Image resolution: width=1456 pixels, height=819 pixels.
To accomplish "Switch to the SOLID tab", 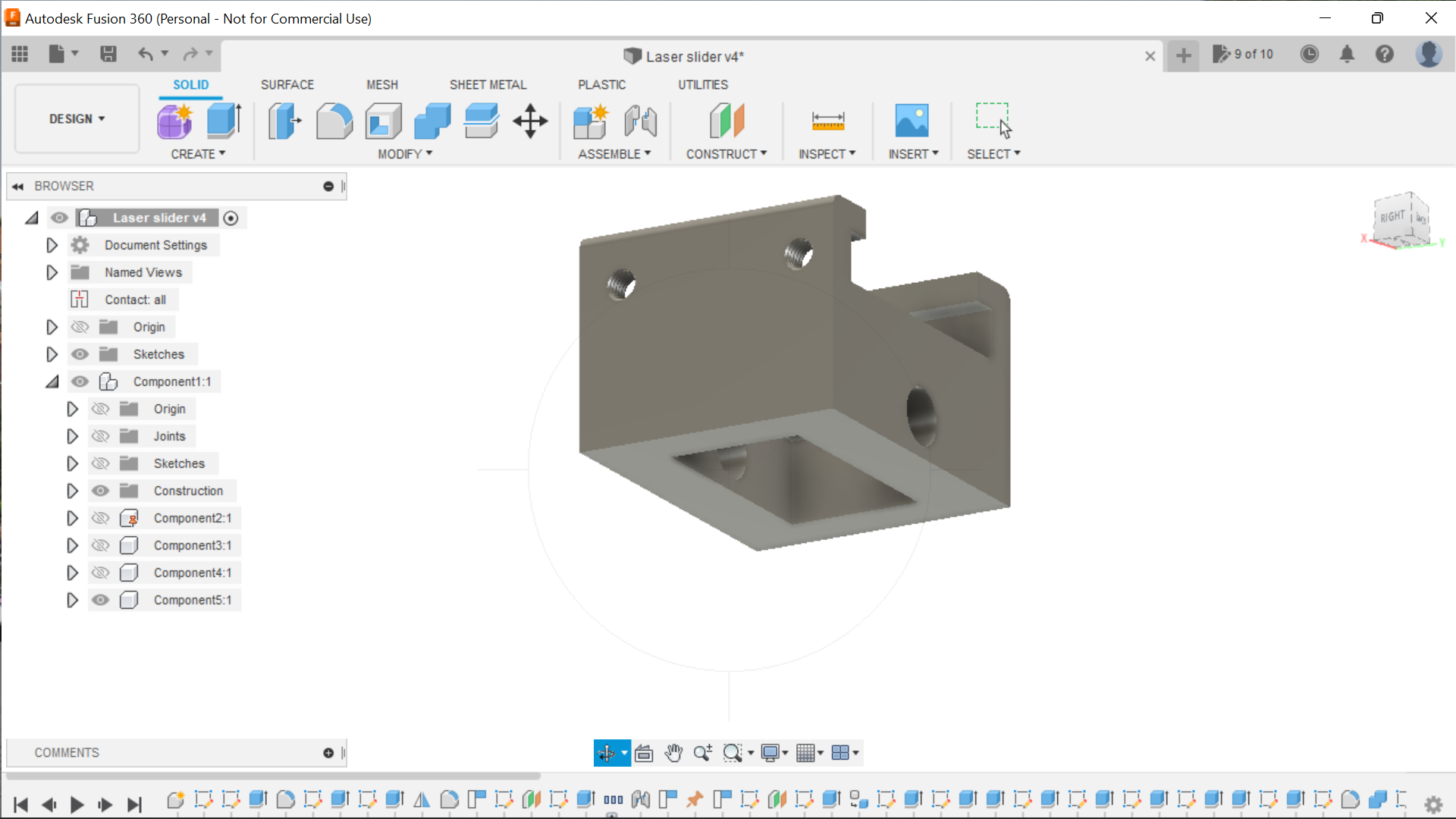I will click(x=191, y=85).
